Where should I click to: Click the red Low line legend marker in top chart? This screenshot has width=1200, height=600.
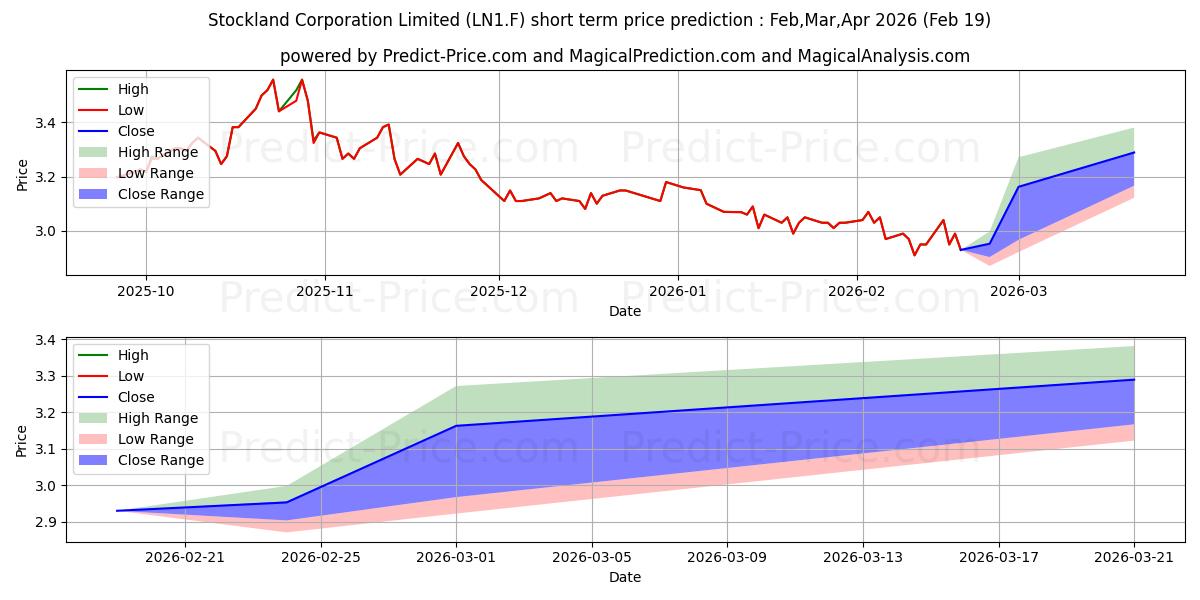pos(95,110)
